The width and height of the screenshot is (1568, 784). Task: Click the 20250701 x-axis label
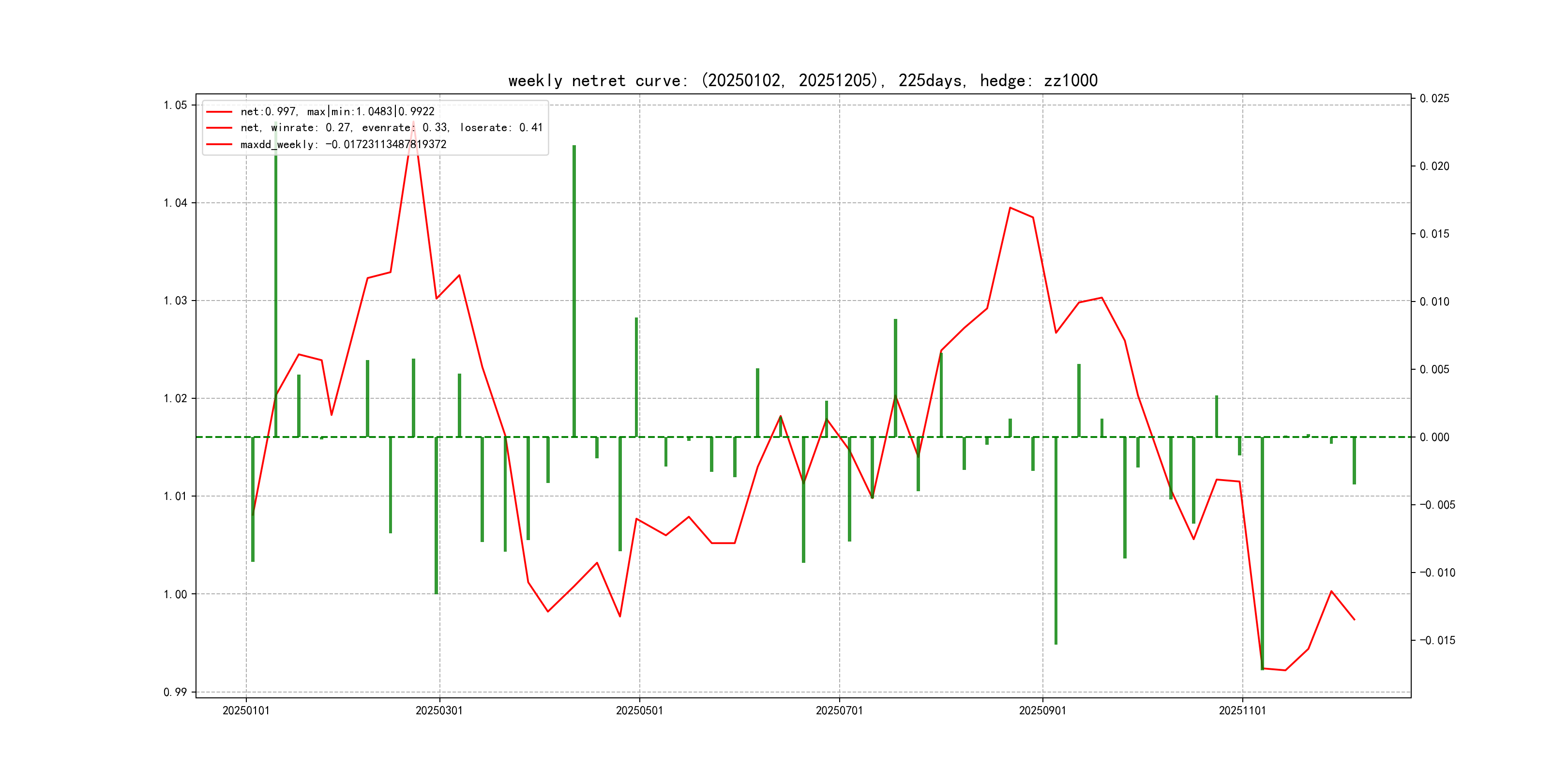(x=839, y=710)
